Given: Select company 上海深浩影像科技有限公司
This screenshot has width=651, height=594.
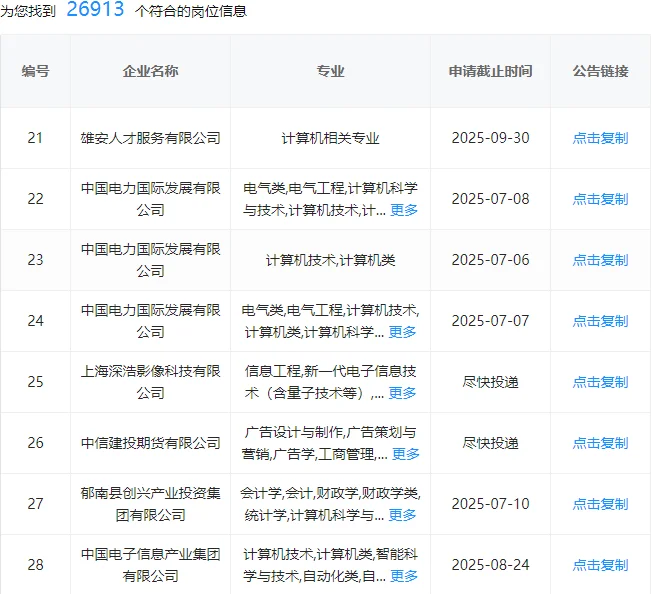Looking at the screenshot, I should coord(150,382).
